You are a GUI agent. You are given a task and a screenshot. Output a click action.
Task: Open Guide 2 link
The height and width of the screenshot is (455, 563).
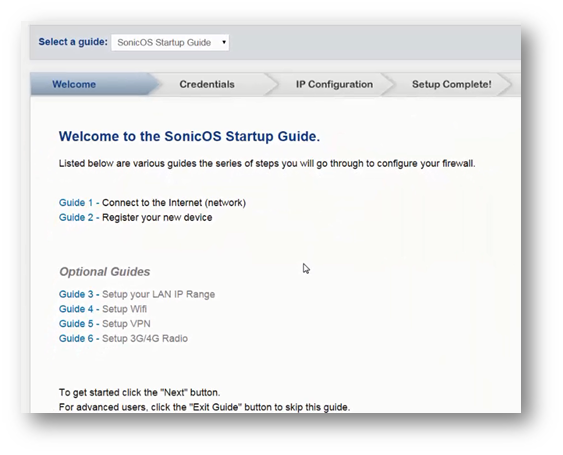[76, 217]
